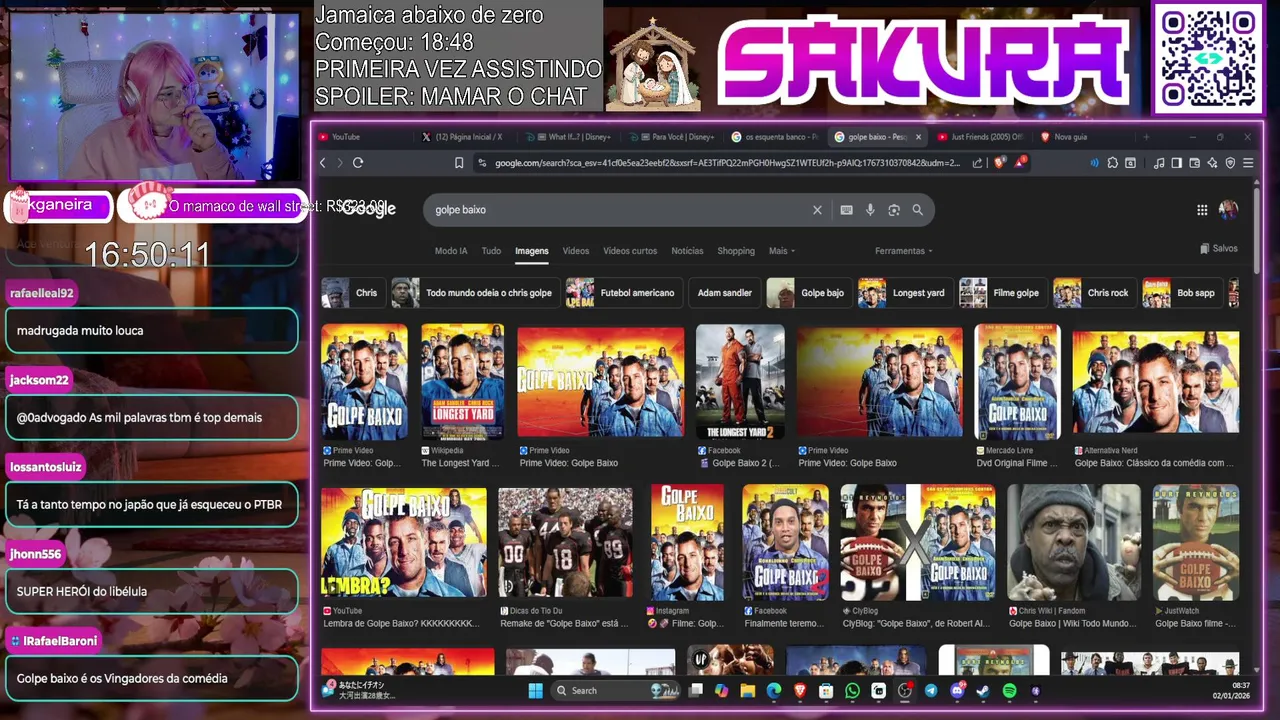1280x720 pixels.
Task: Open the Brave Rewards triangle icon
Action: tap(1021, 162)
